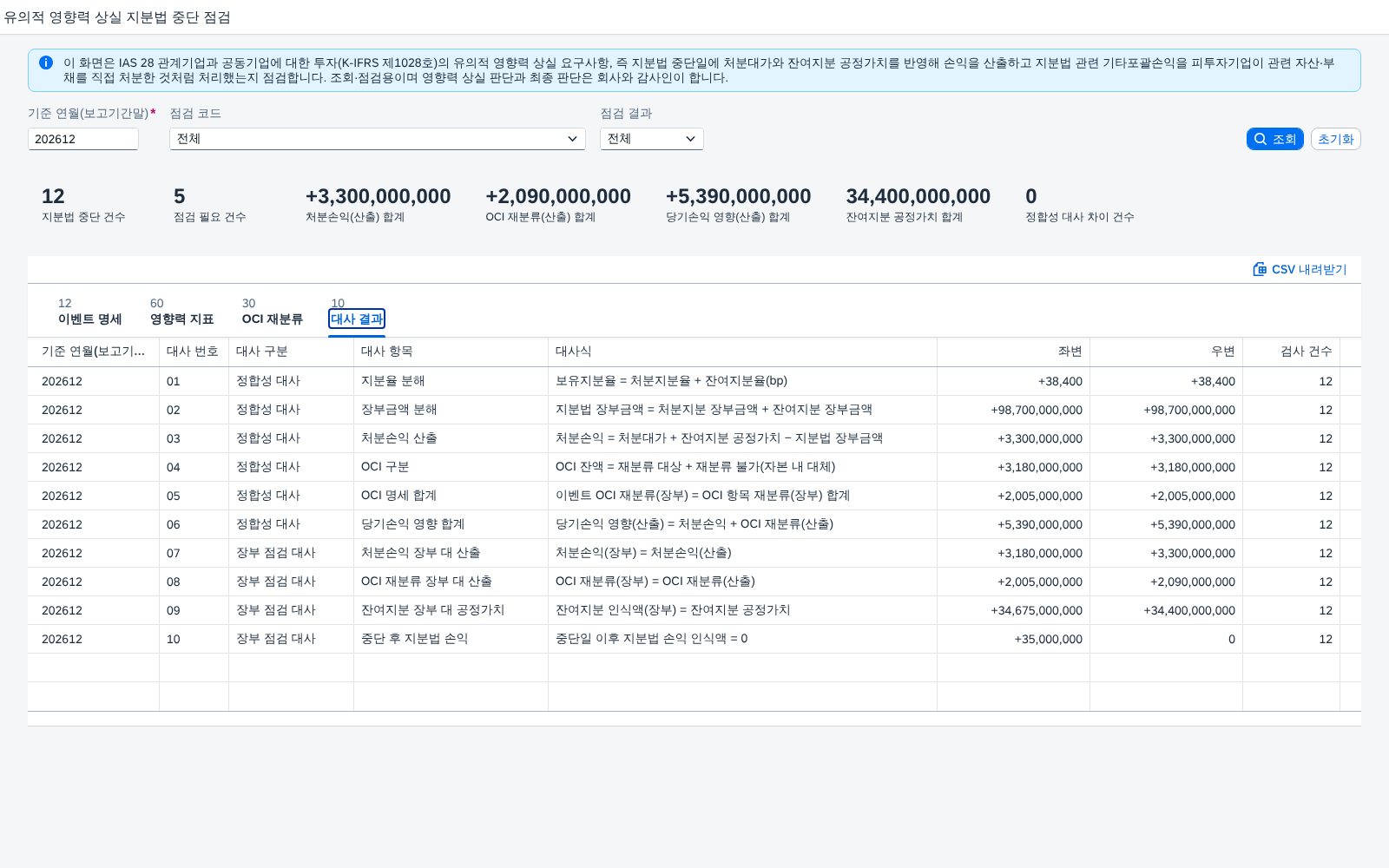Screen dimensions: 1389x868
Task: Open the 점검 코드 dropdown
Action: 378,139
